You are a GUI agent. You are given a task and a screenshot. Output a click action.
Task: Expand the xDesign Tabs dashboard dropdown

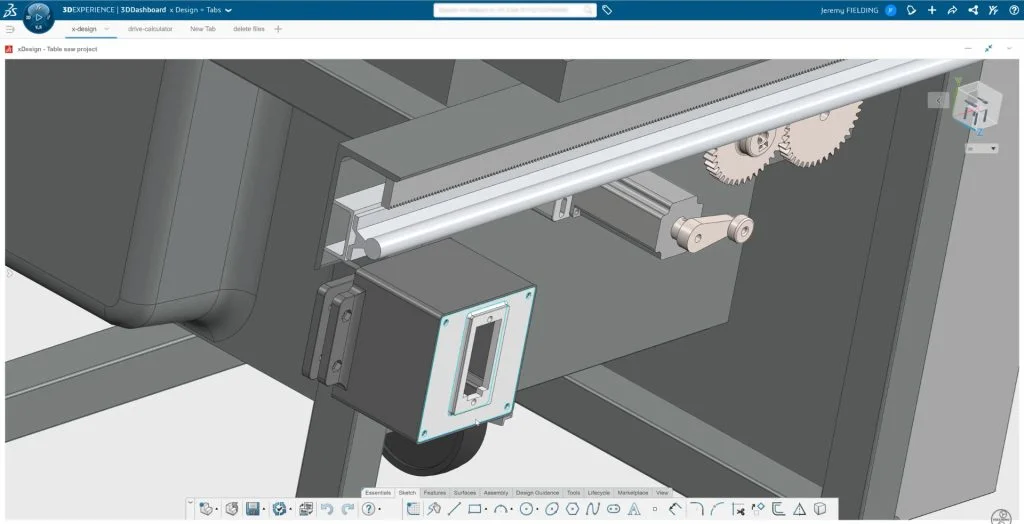point(229,10)
